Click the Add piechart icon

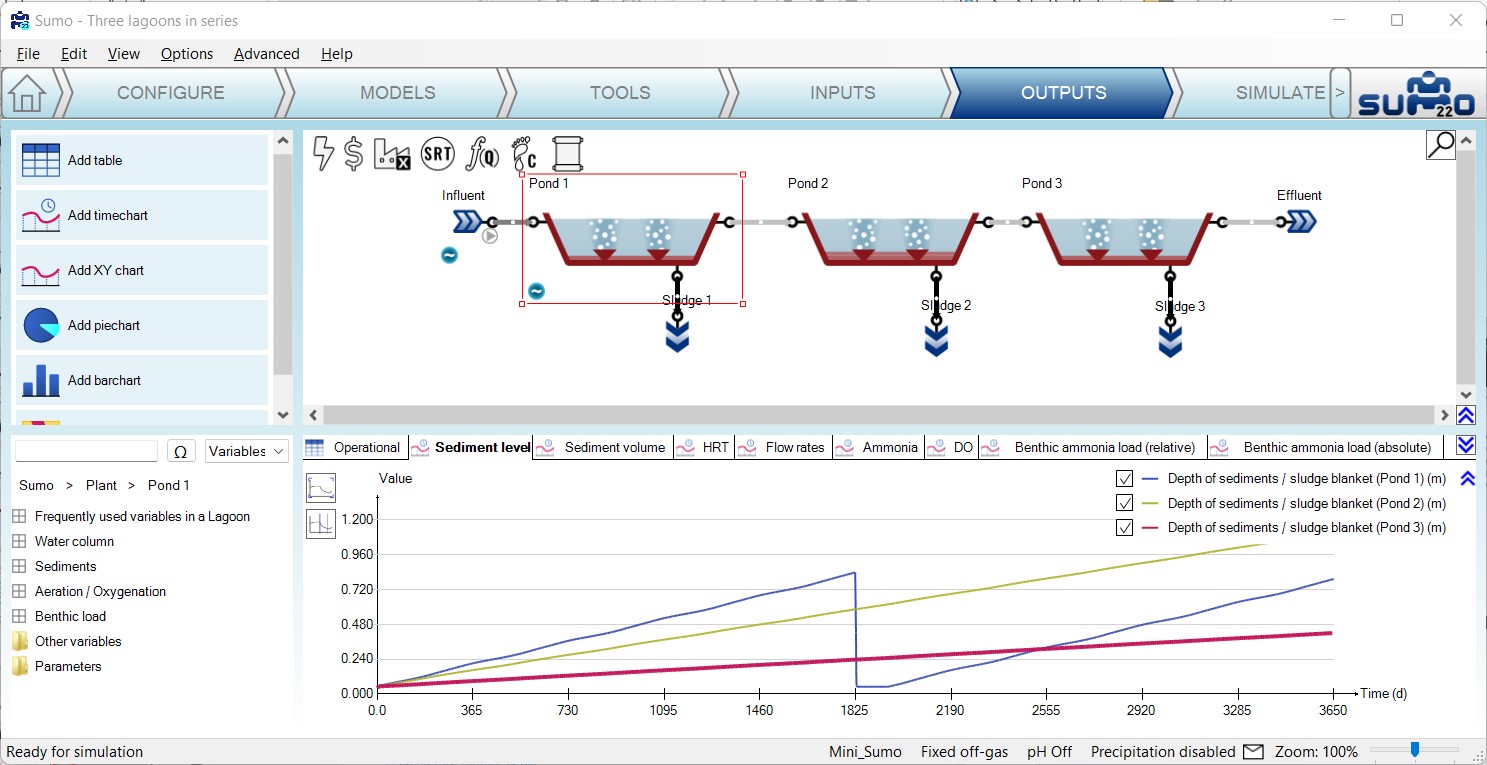[x=41, y=325]
